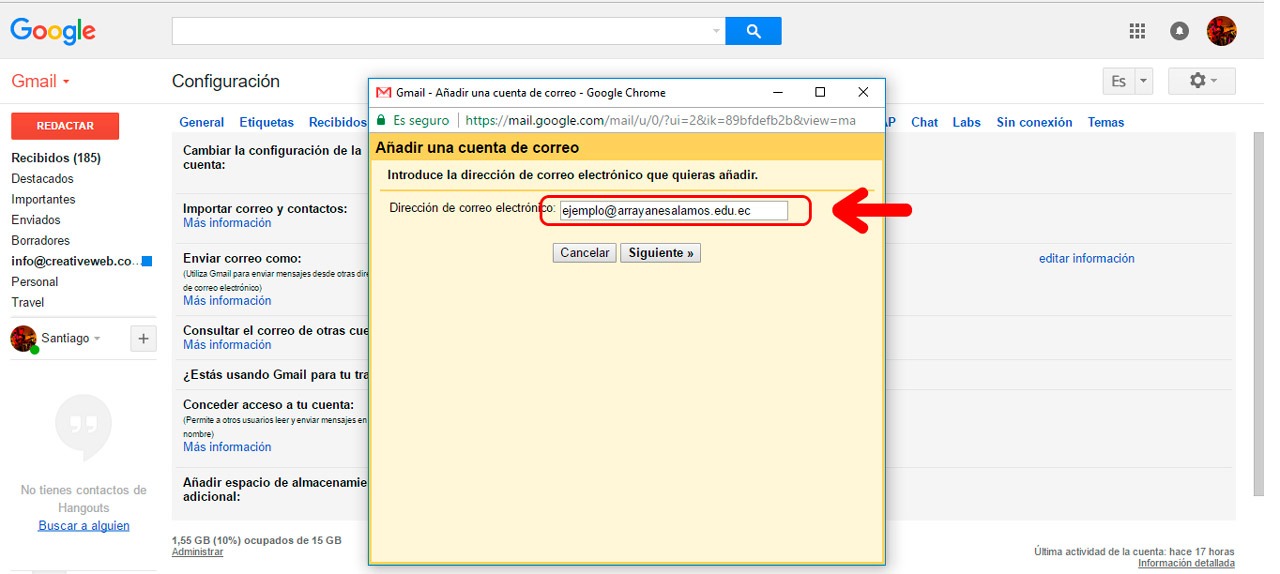Switch to the Labs settings tab
This screenshot has height=574, width=1280.
click(967, 122)
